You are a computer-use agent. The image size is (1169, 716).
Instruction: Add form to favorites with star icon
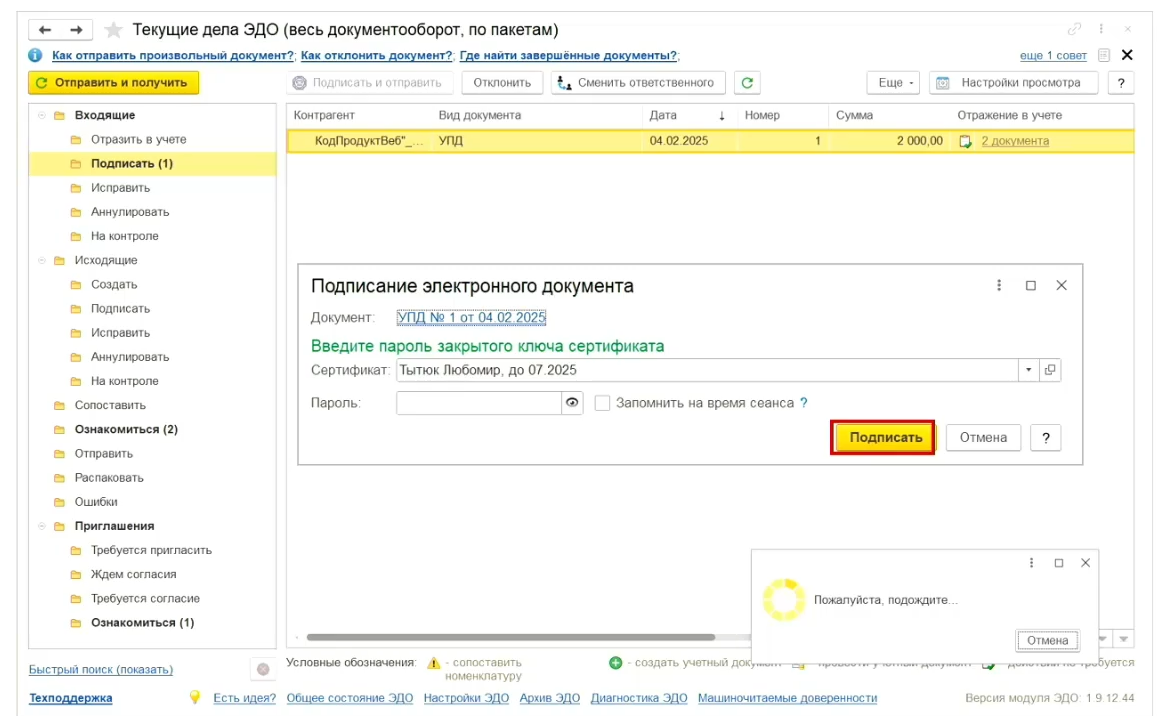click(113, 30)
